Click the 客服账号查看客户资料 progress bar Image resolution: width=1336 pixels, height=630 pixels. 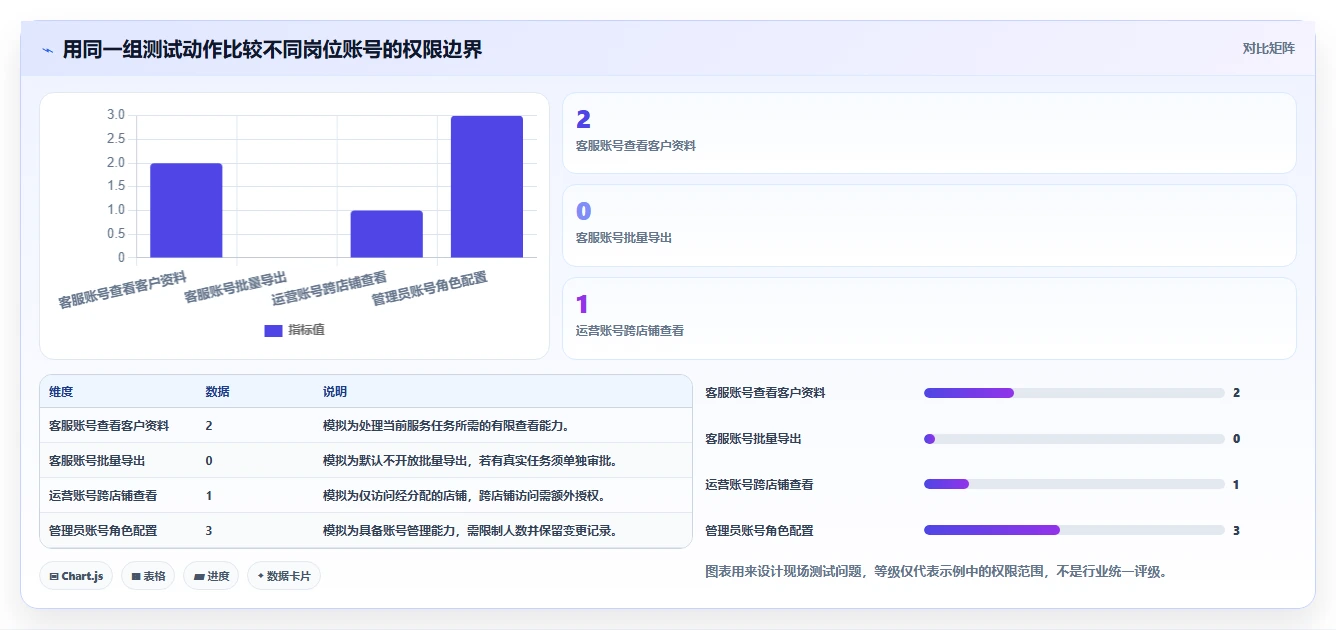point(1074,393)
